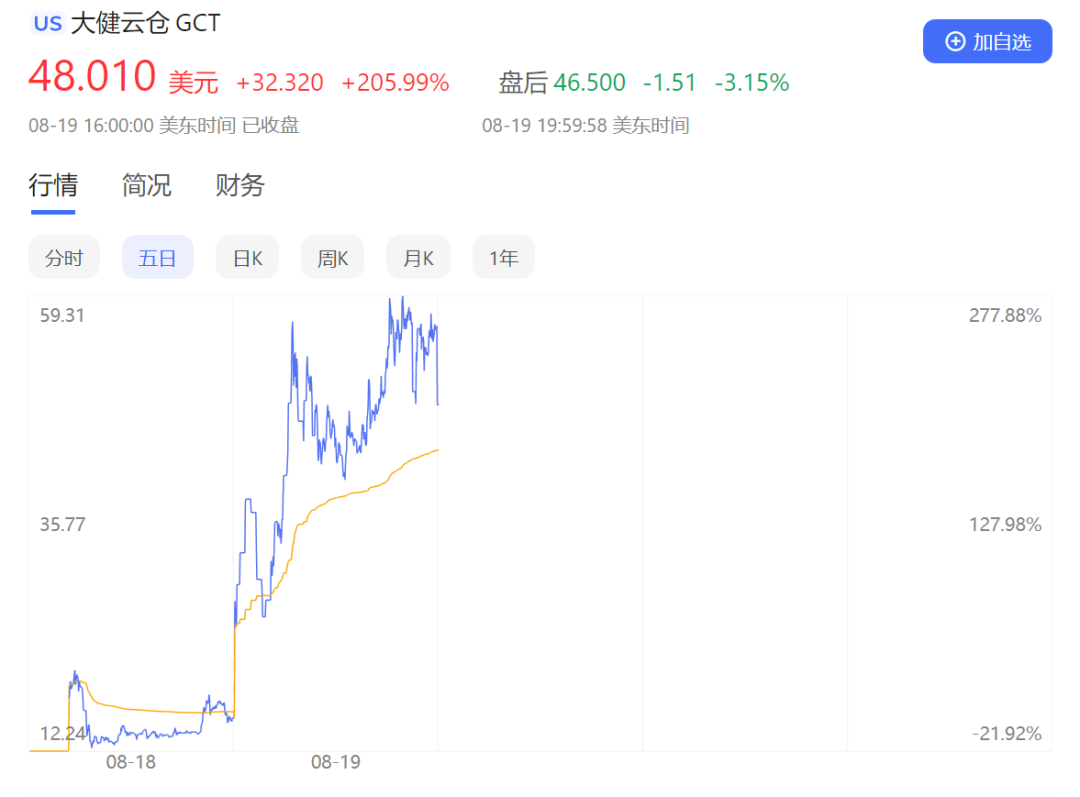The width and height of the screenshot is (1080, 797).
Task: Click the 59.31 price axis label
Action: (x=62, y=315)
